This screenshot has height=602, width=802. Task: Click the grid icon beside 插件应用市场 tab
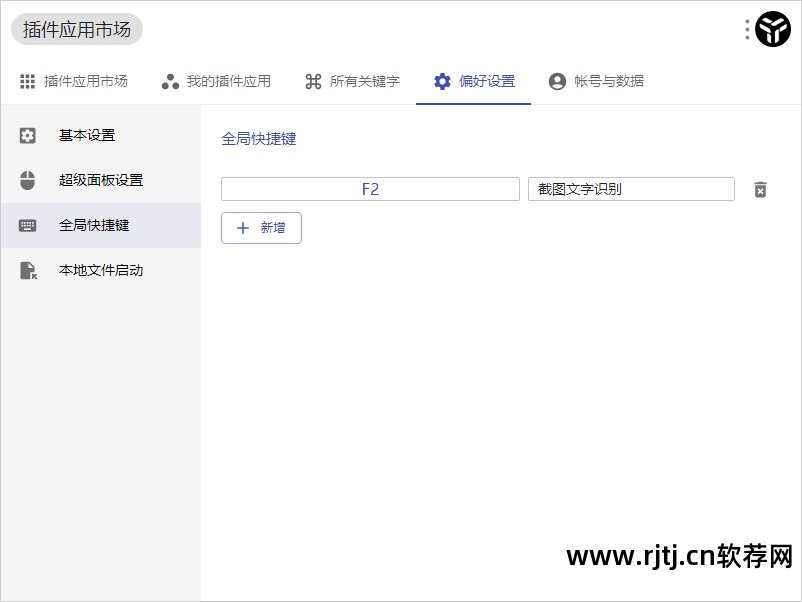[27, 81]
